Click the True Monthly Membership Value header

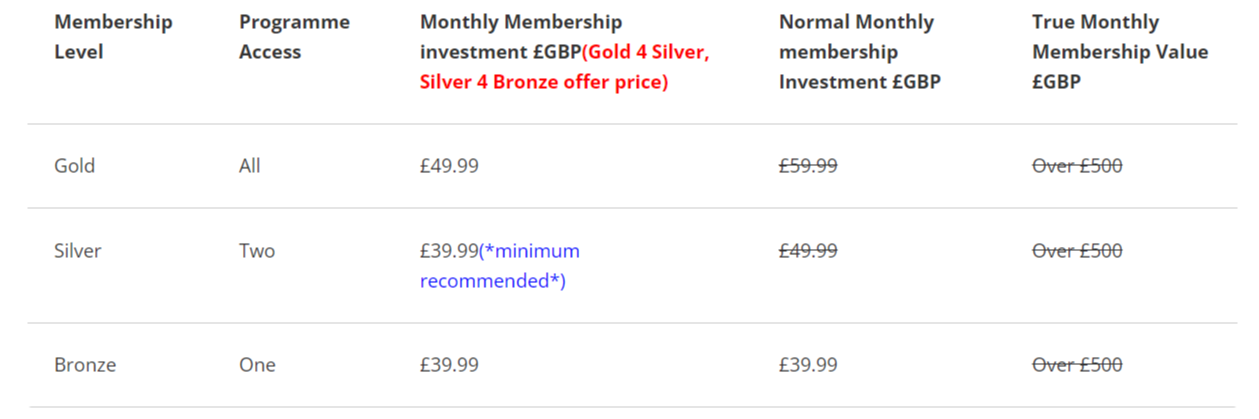pyautogui.click(x=1120, y=52)
